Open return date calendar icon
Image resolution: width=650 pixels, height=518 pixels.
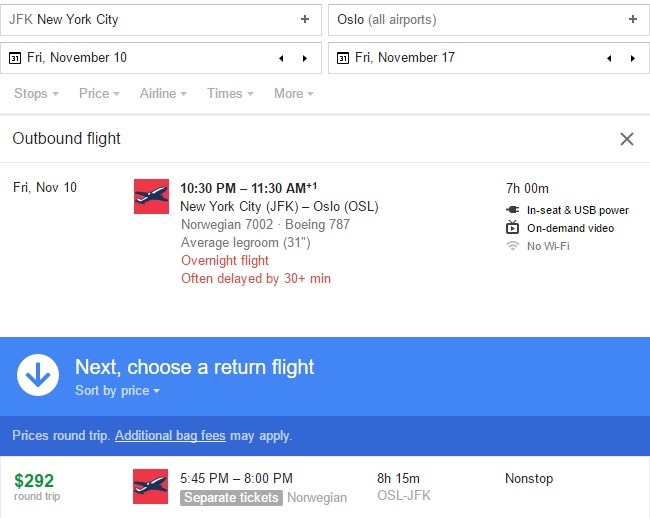click(x=343, y=58)
